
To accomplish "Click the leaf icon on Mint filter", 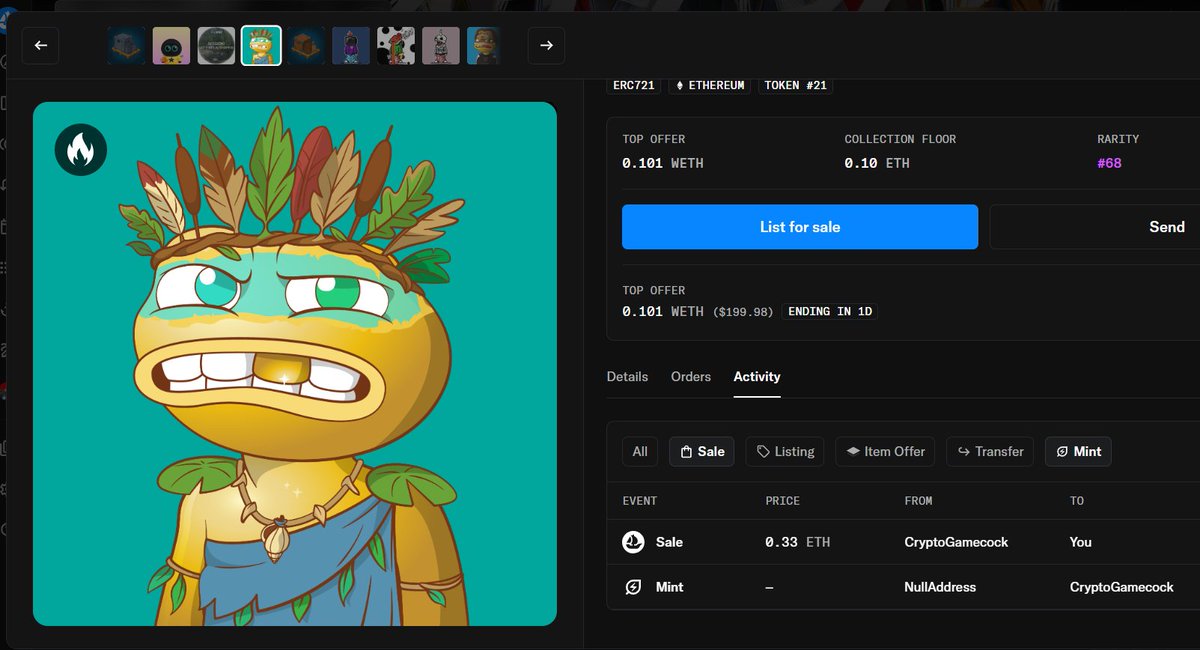I will pos(1063,452).
